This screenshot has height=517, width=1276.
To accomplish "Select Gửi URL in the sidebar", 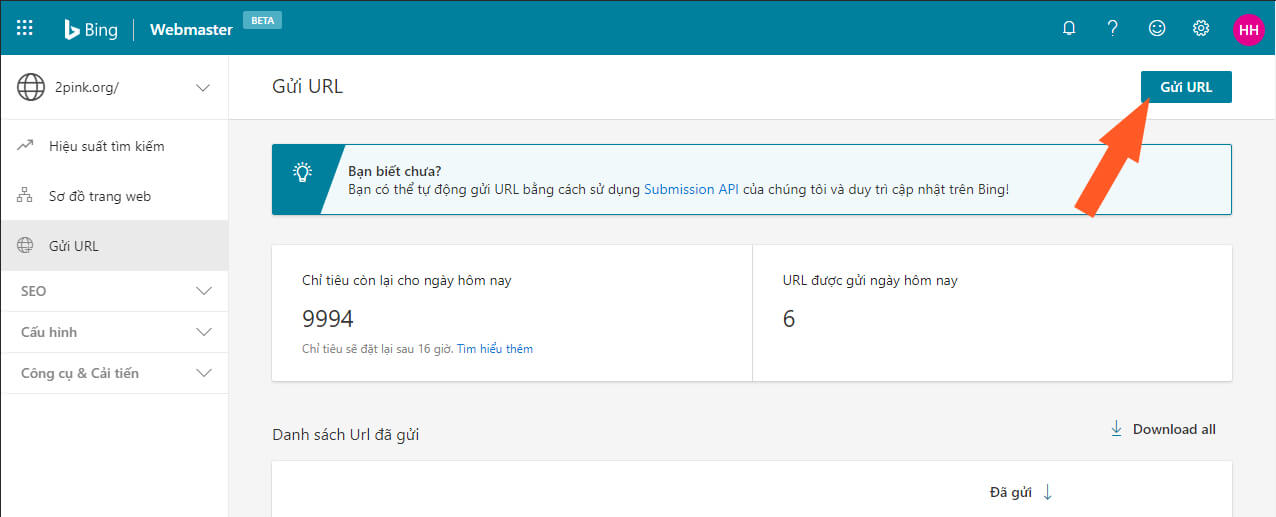I will tap(74, 246).
